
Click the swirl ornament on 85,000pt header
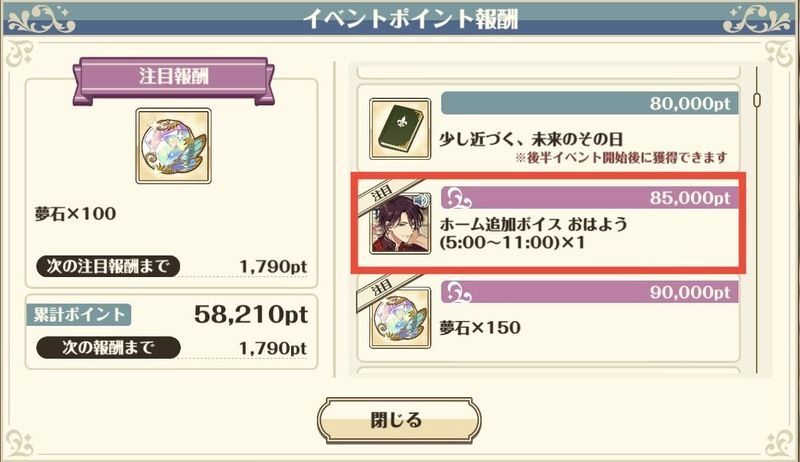457,198
